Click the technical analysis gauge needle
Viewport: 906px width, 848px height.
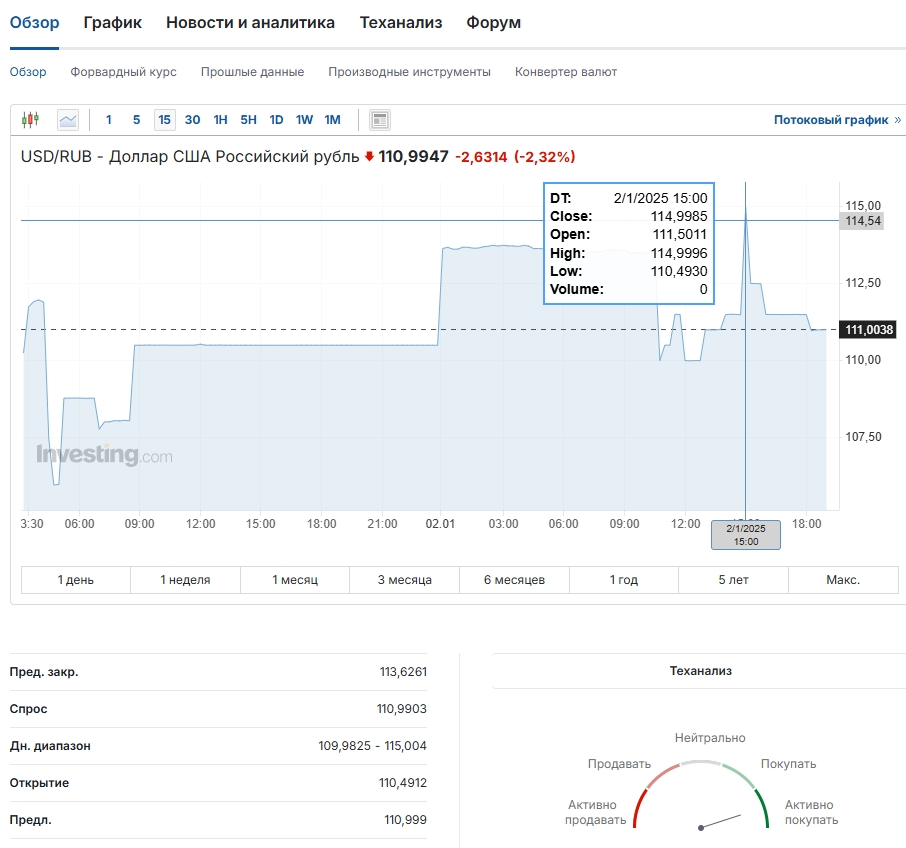[x=720, y=821]
